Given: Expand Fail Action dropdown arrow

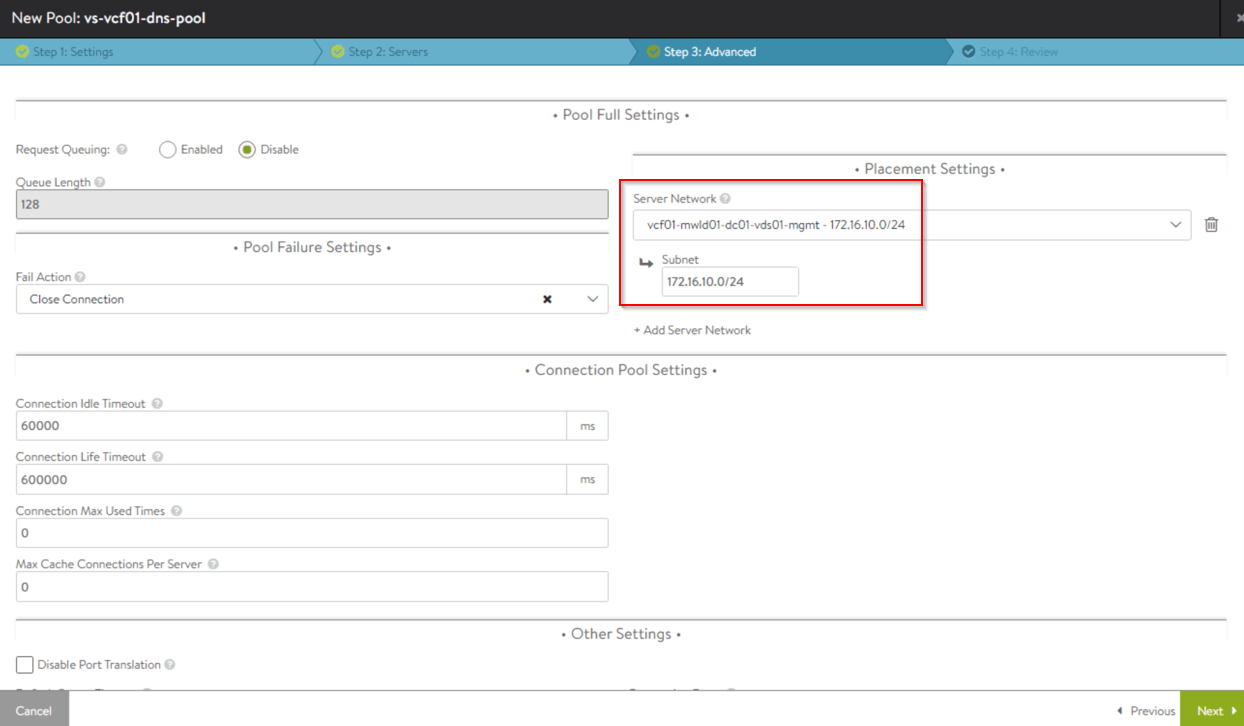Looking at the screenshot, I should [x=592, y=299].
